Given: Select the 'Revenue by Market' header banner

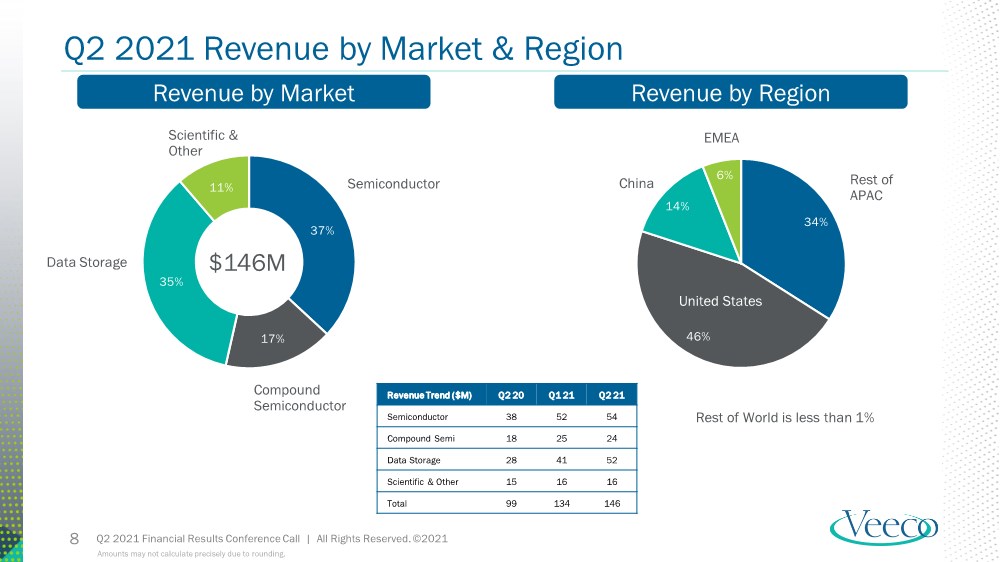Looking at the screenshot, I should click(x=254, y=92).
